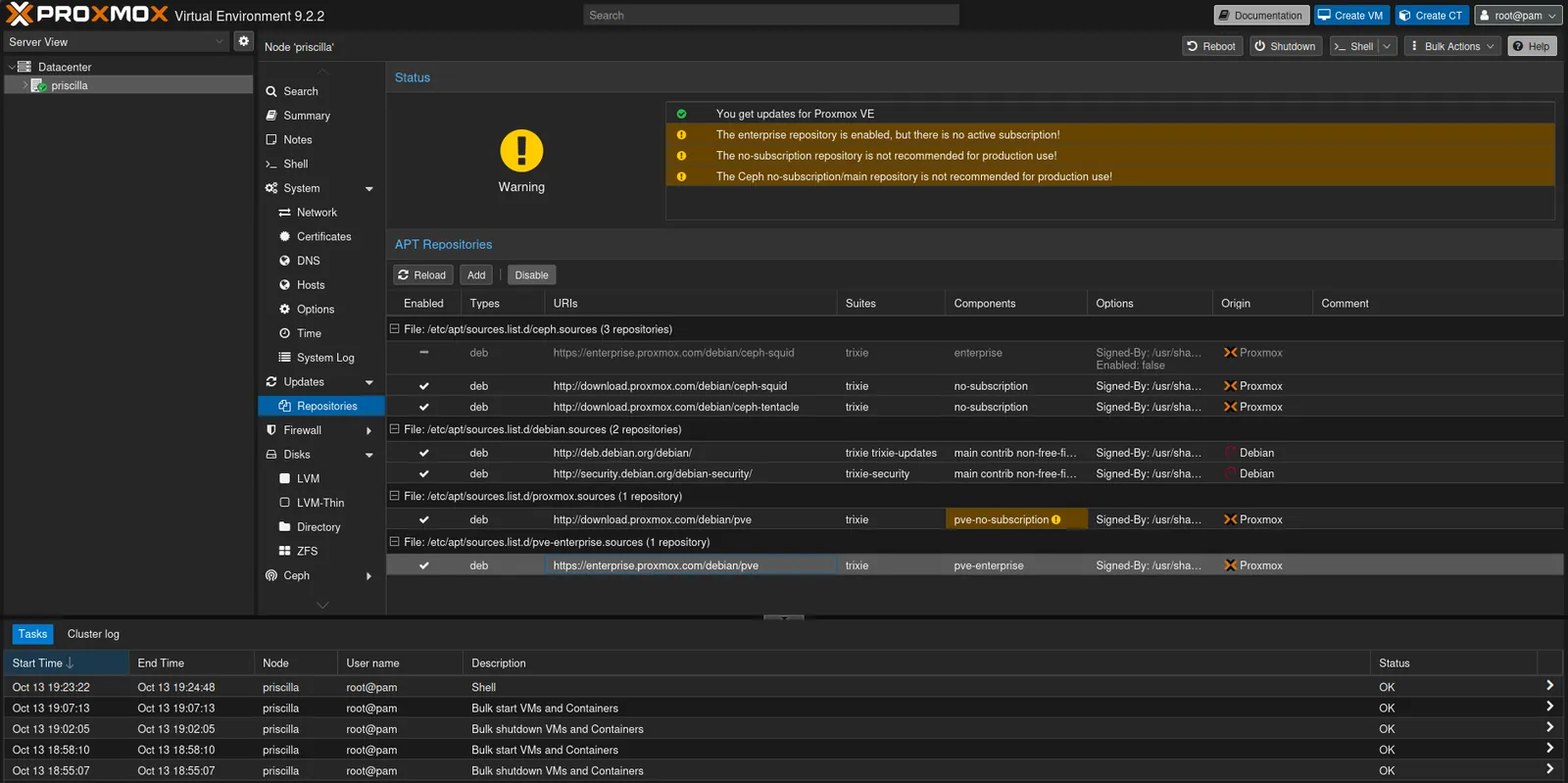Collapse the debian.sources file group
The width and height of the screenshot is (1568, 783).
[x=394, y=429]
